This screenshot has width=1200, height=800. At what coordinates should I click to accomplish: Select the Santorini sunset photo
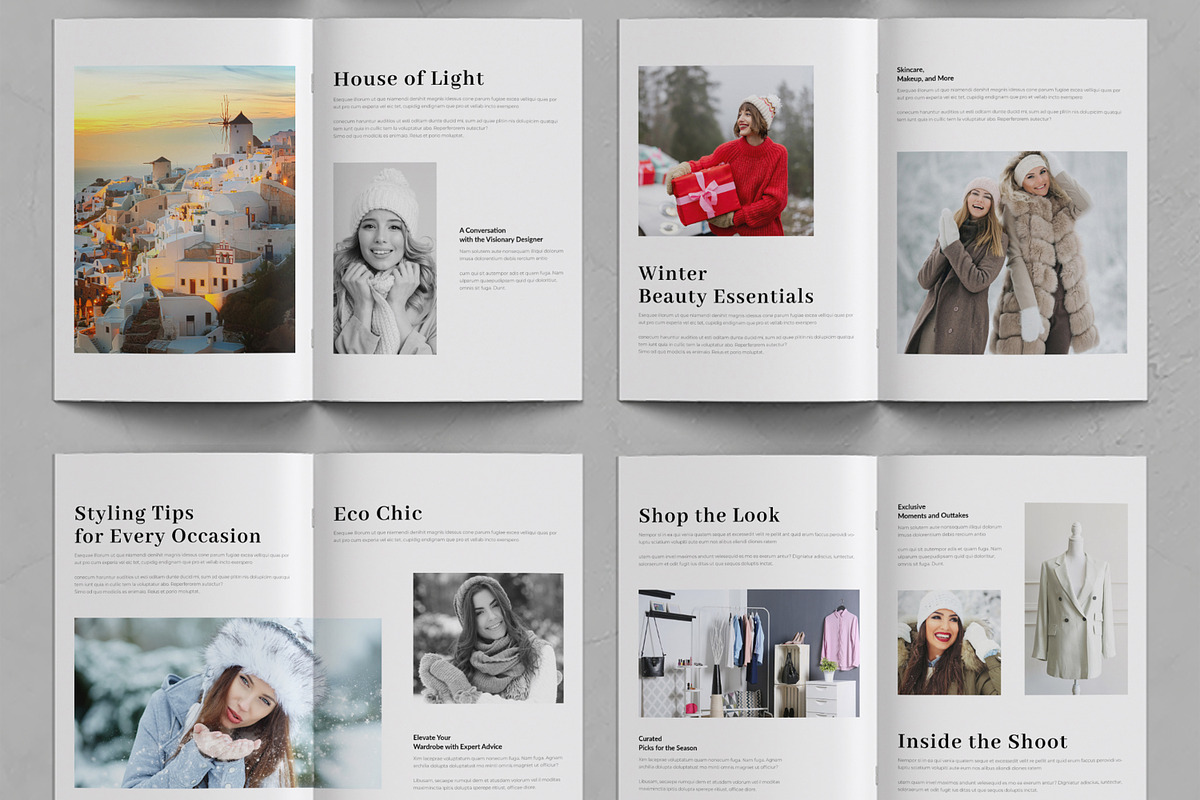(185, 209)
